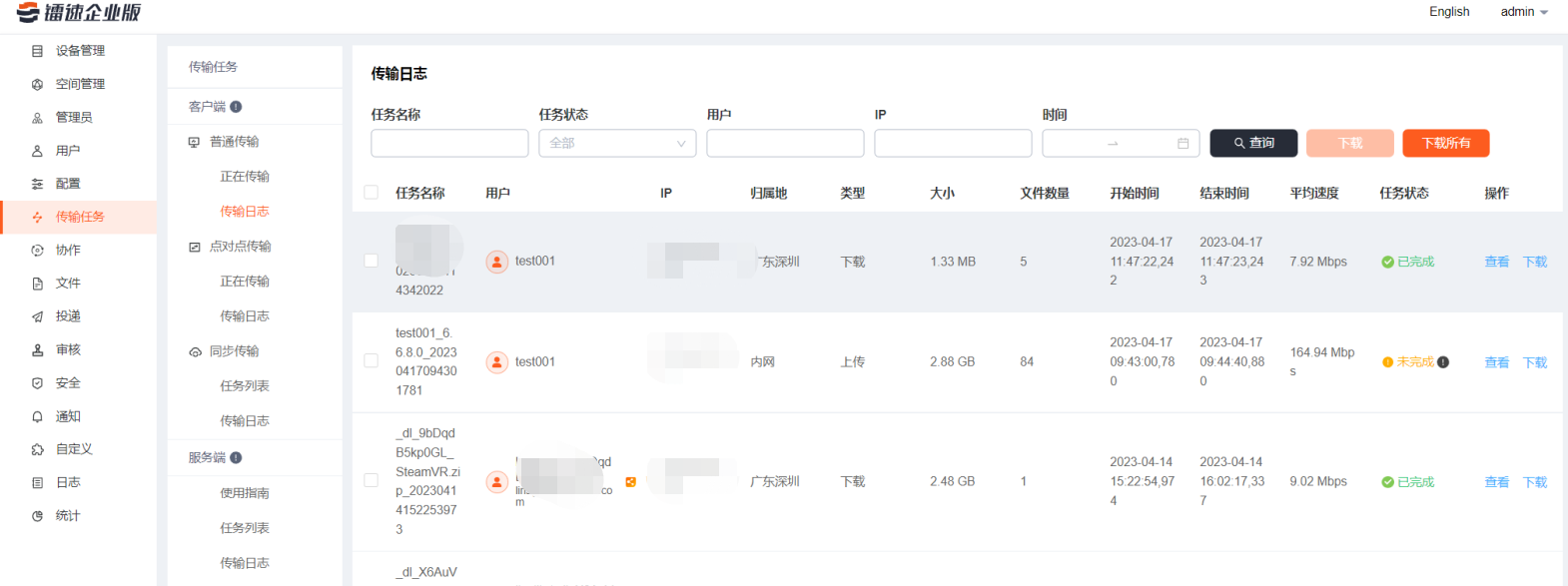1568x586 pixels.
Task: Click the 传输任务 sidebar icon
Action: [37, 217]
